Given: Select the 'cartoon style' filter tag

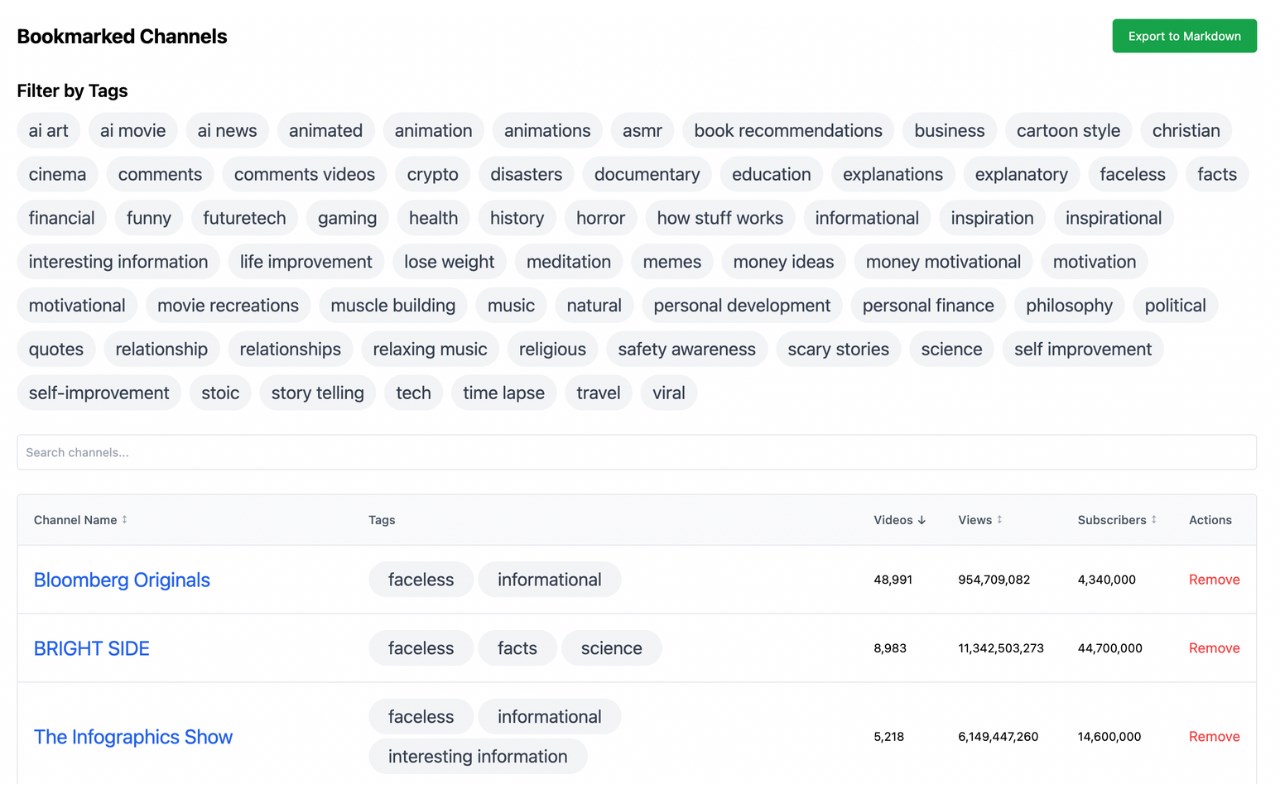Looking at the screenshot, I should [1068, 131].
